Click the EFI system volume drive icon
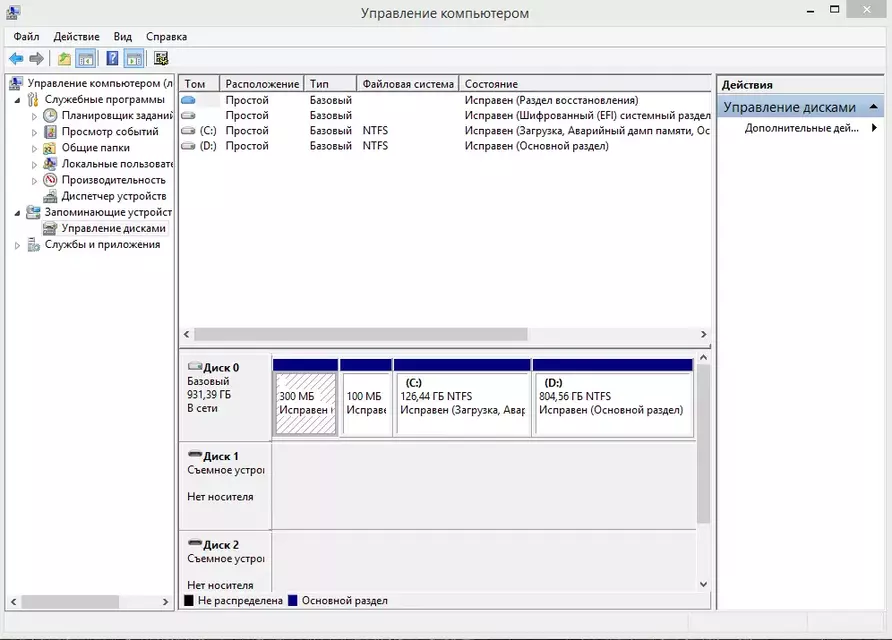 click(x=188, y=115)
